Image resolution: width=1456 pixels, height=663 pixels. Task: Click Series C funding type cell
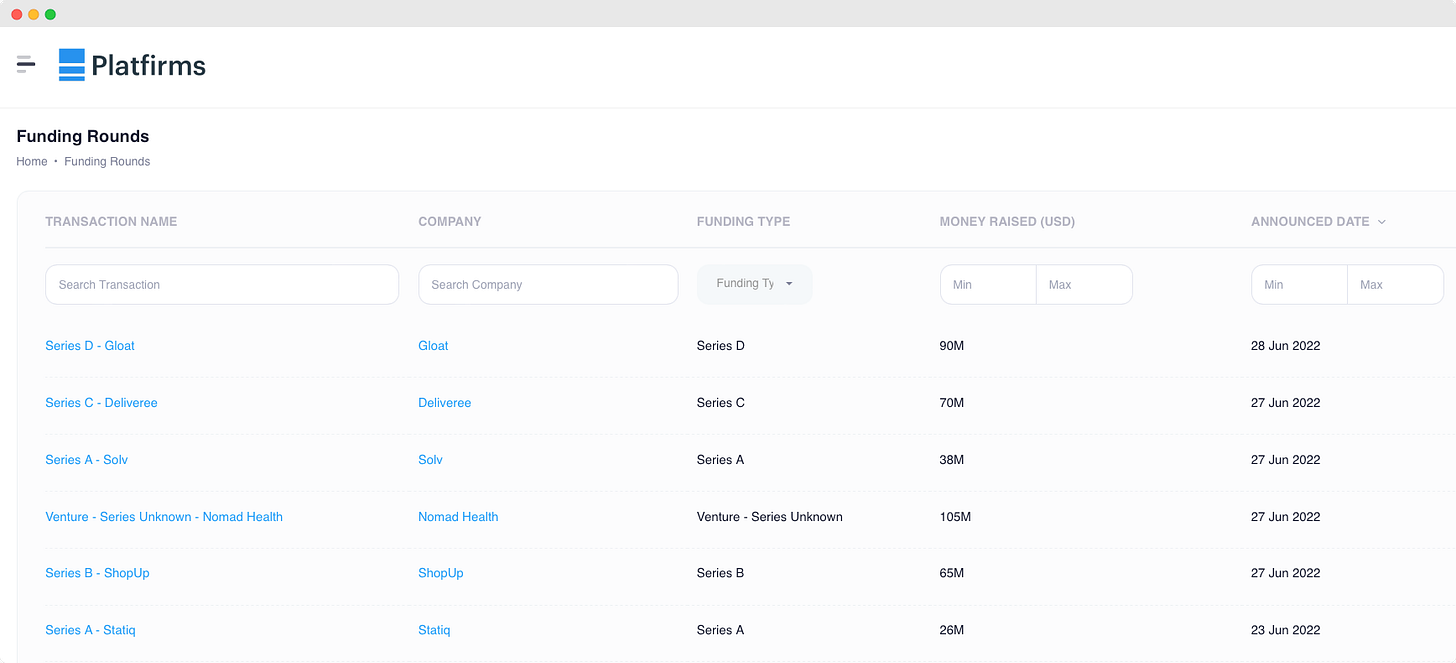coord(721,403)
